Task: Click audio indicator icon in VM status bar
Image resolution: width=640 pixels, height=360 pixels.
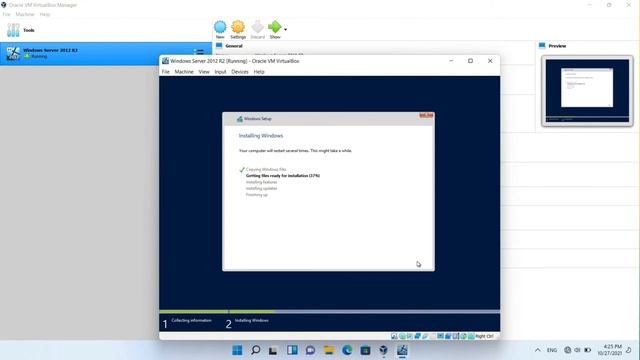Action: 410,336
